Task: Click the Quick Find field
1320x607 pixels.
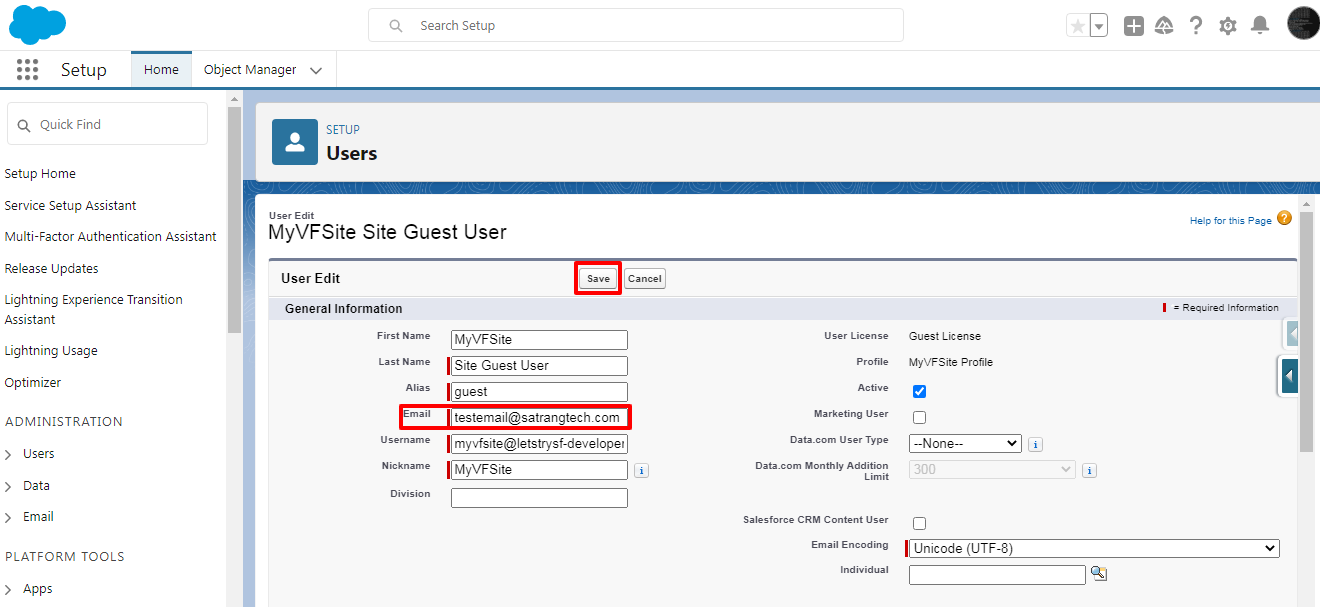Action: (x=107, y=124)
